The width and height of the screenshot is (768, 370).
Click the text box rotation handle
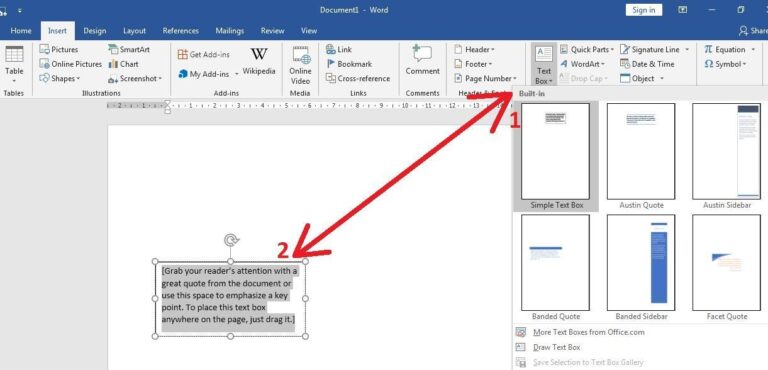point(231,240)
